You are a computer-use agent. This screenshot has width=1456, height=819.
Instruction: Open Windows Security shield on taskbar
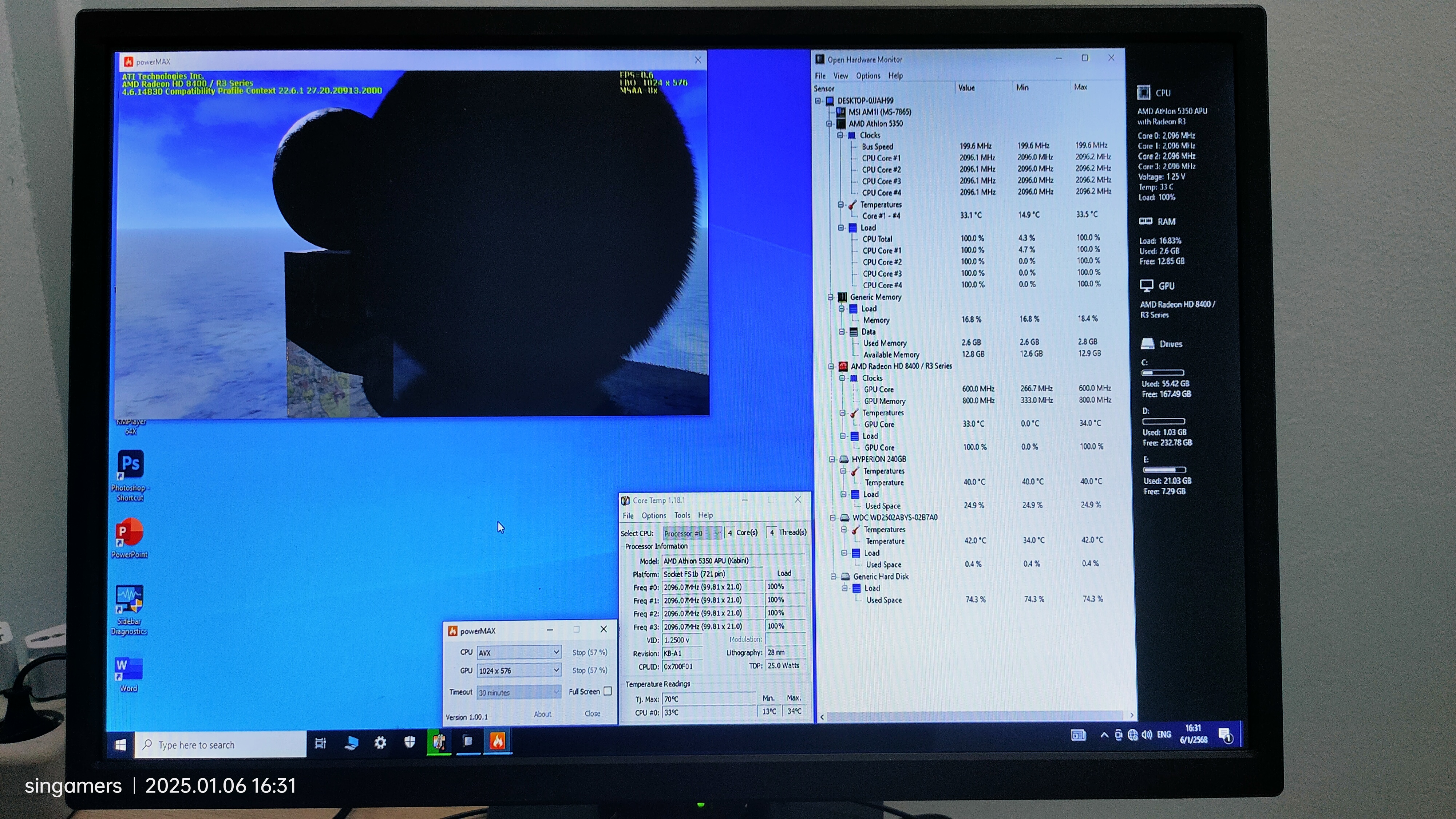click(410, 741)
